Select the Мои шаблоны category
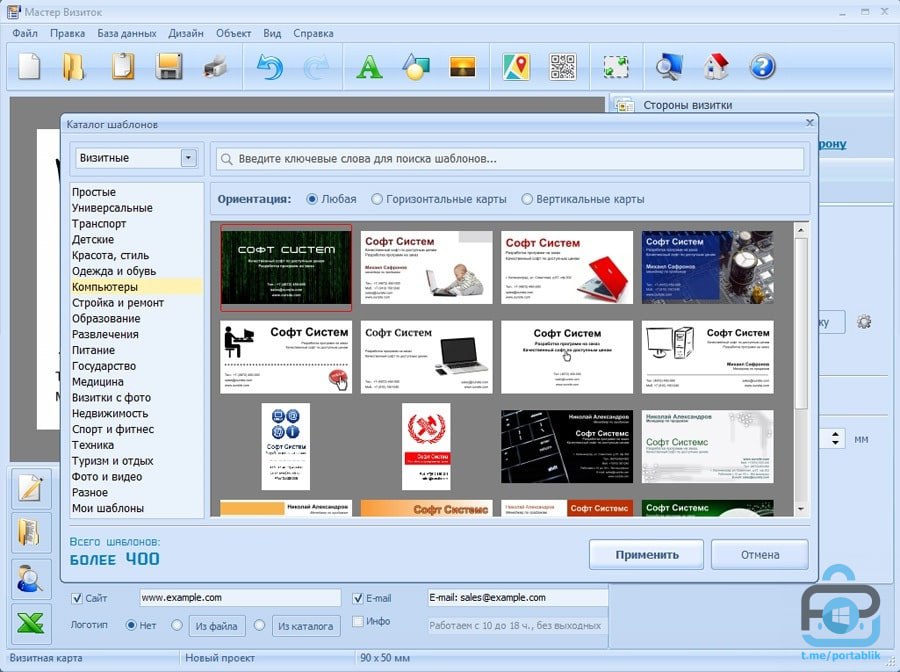The height and width of the screenshot is (672, 900). pos(108,508)
